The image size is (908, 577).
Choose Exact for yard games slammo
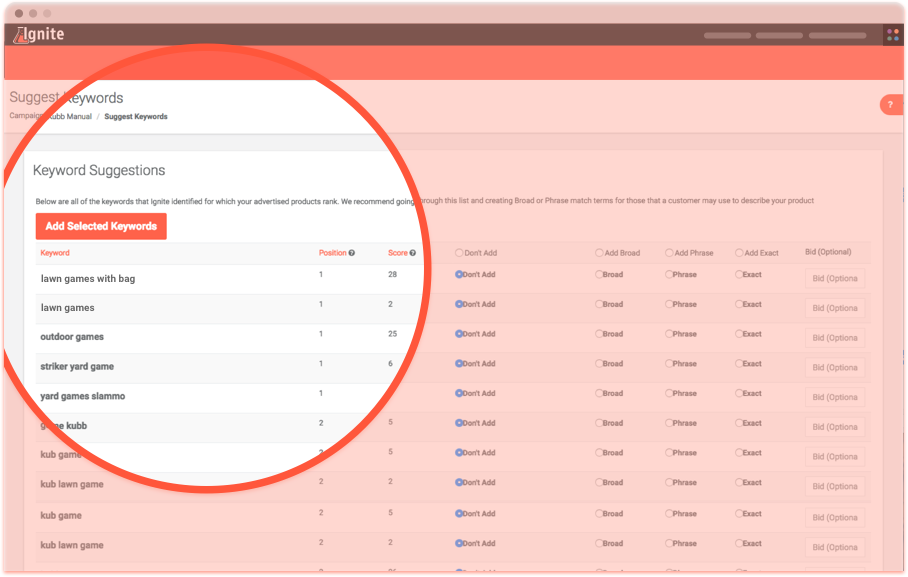tap(739, 393)
